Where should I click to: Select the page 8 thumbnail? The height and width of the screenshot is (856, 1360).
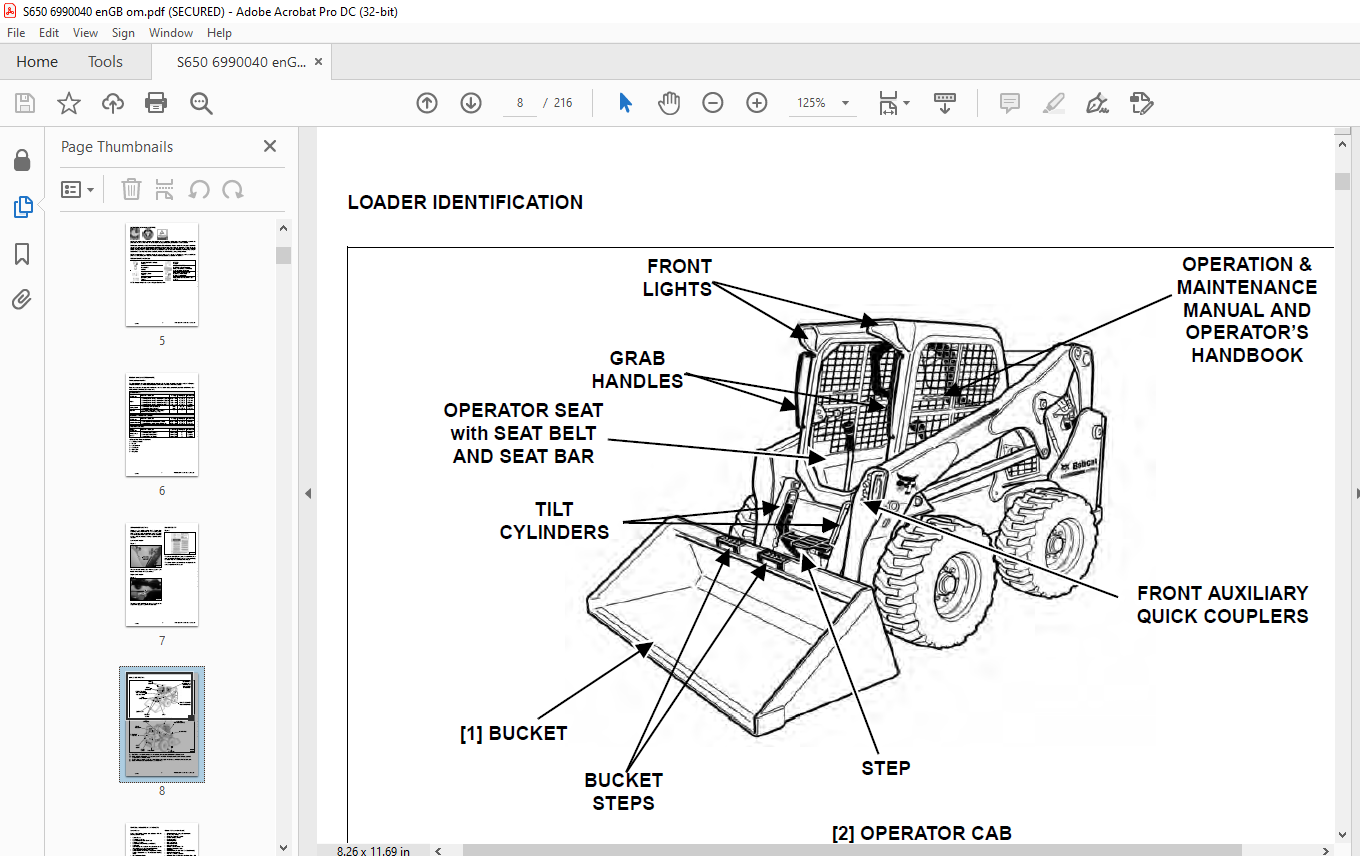(162, 725)
